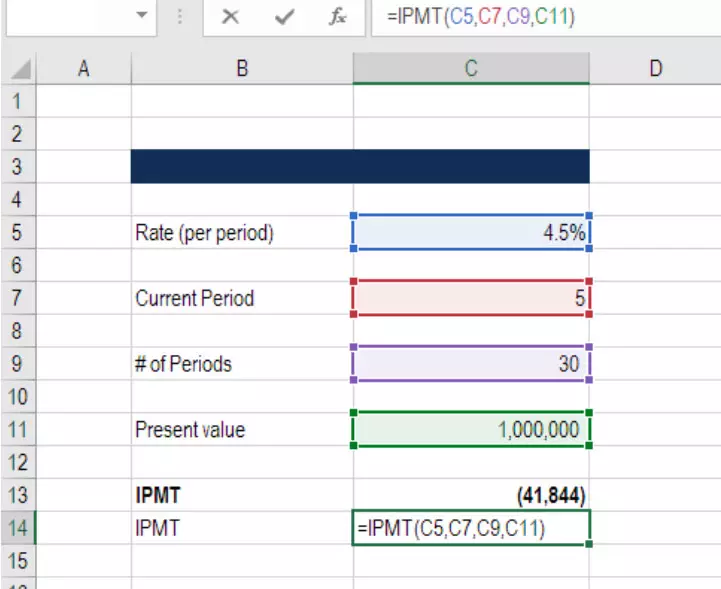The height and width of the screenshot is (589, 721).
Task: Click the 1,000,000 present value cell
Action: [x=471, y=429]
